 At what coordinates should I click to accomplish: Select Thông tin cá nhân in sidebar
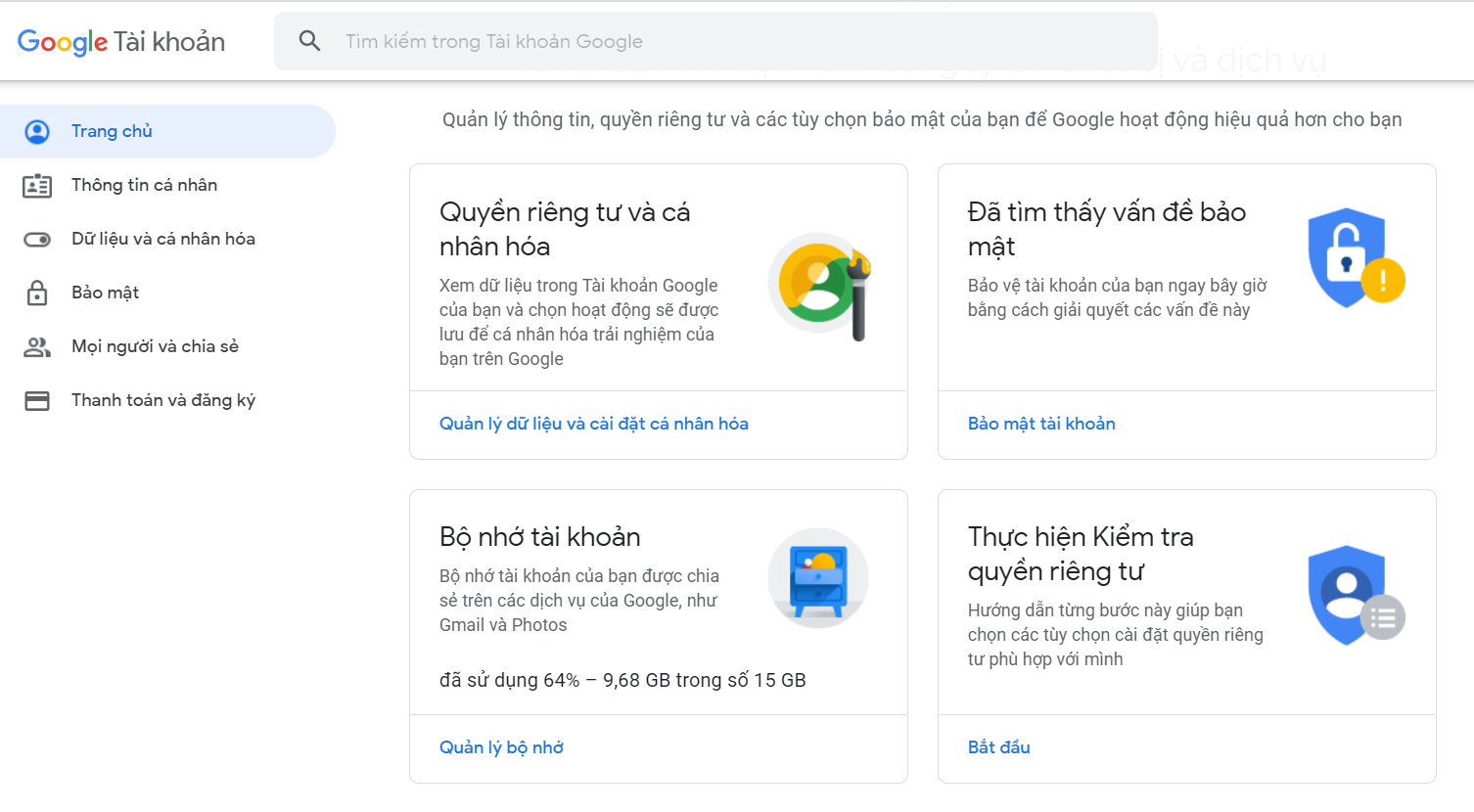tap(144, 185)
